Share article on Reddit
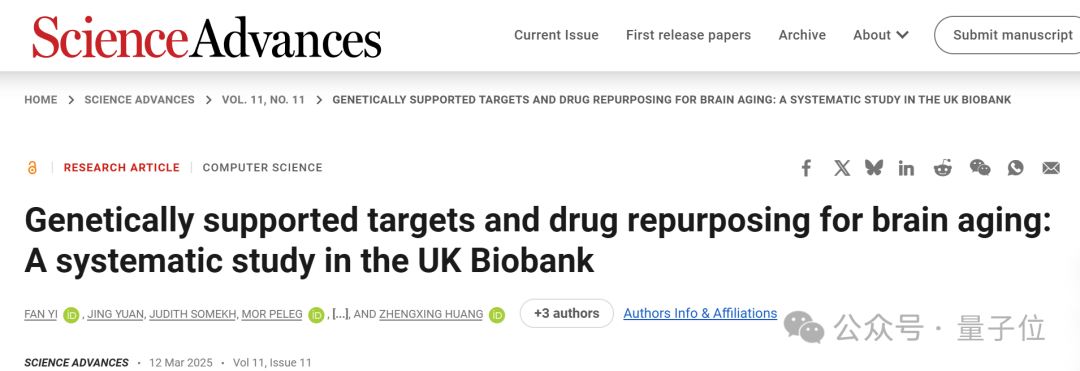The width and height of the screenshot is (1080, 371). coord(943,167)
